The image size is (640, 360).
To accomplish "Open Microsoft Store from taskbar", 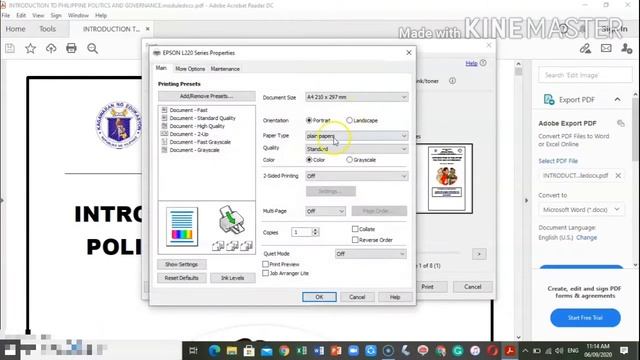I will (249, 351).
